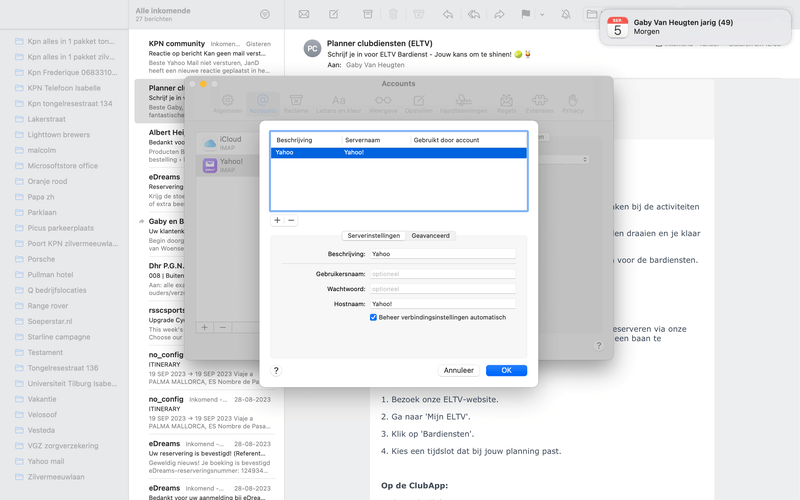Click the PC sender avatar
Viewport: 800px width, 500px height.
312,49
